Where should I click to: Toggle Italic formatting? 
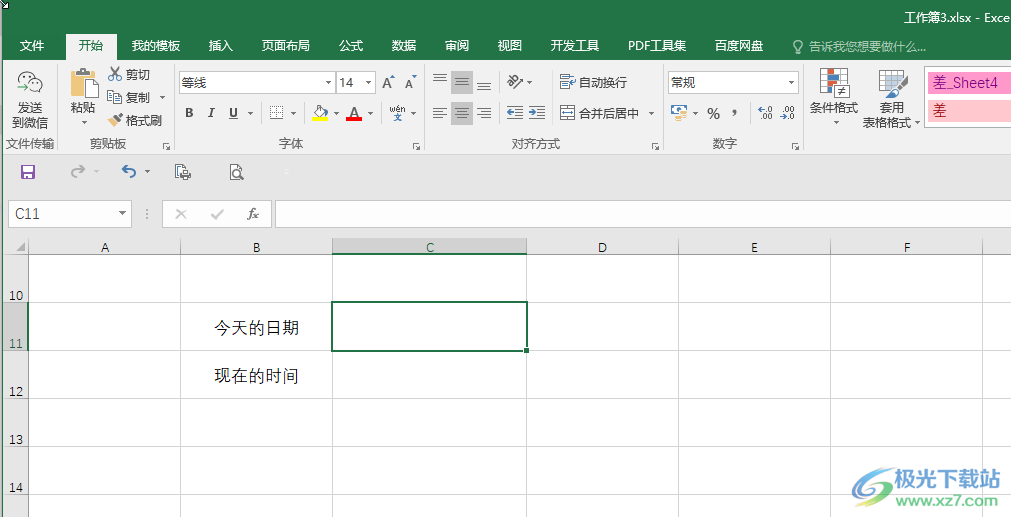(x=211, y=113)
